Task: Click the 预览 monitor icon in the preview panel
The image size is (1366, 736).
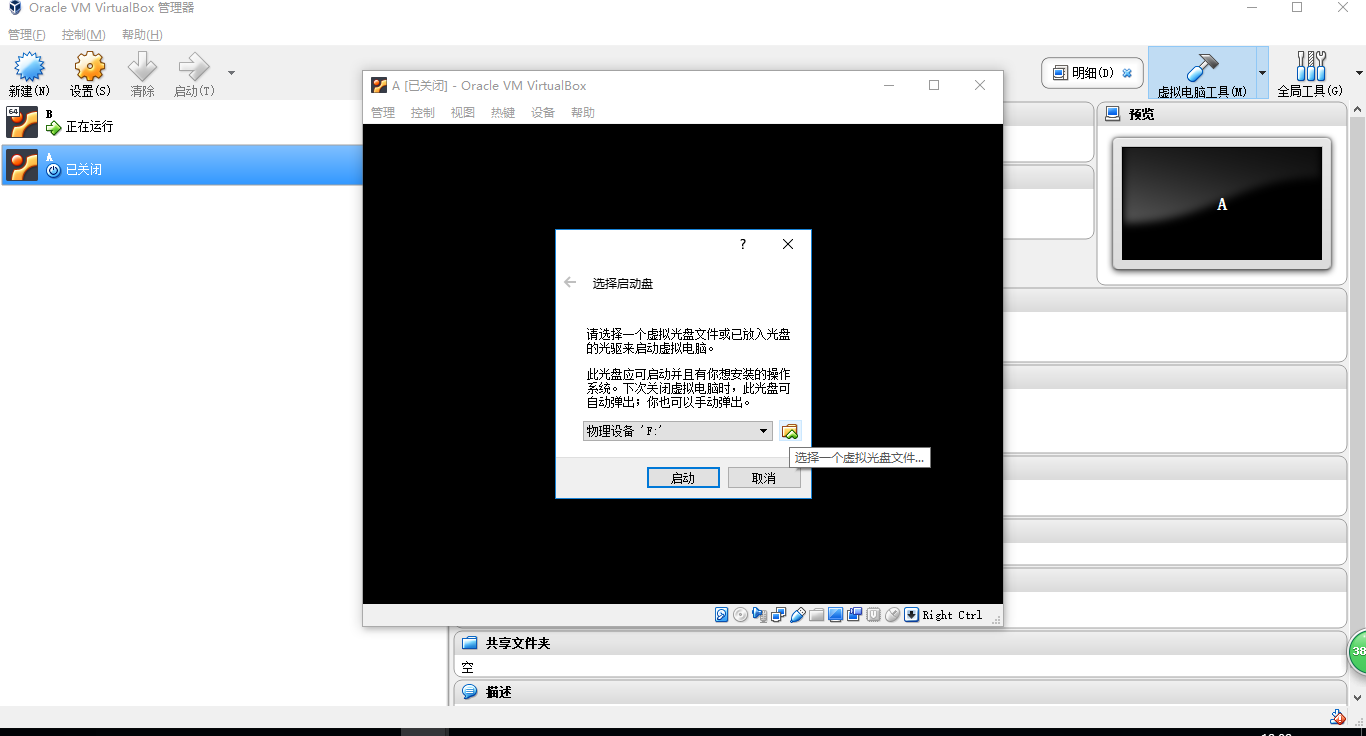Action: pos(1113,114)
